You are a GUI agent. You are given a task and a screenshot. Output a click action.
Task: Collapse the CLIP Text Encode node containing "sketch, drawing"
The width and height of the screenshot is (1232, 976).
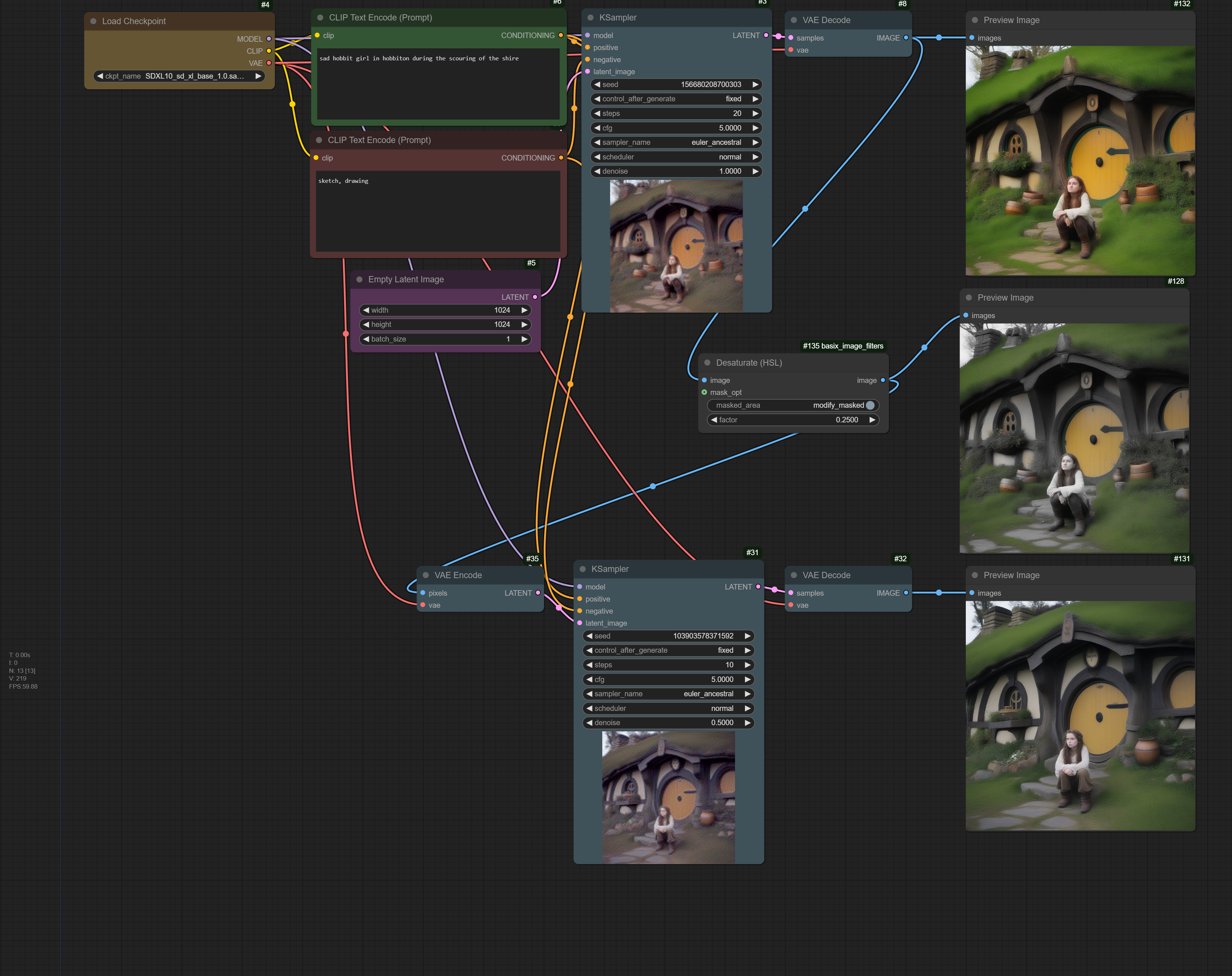319,140
